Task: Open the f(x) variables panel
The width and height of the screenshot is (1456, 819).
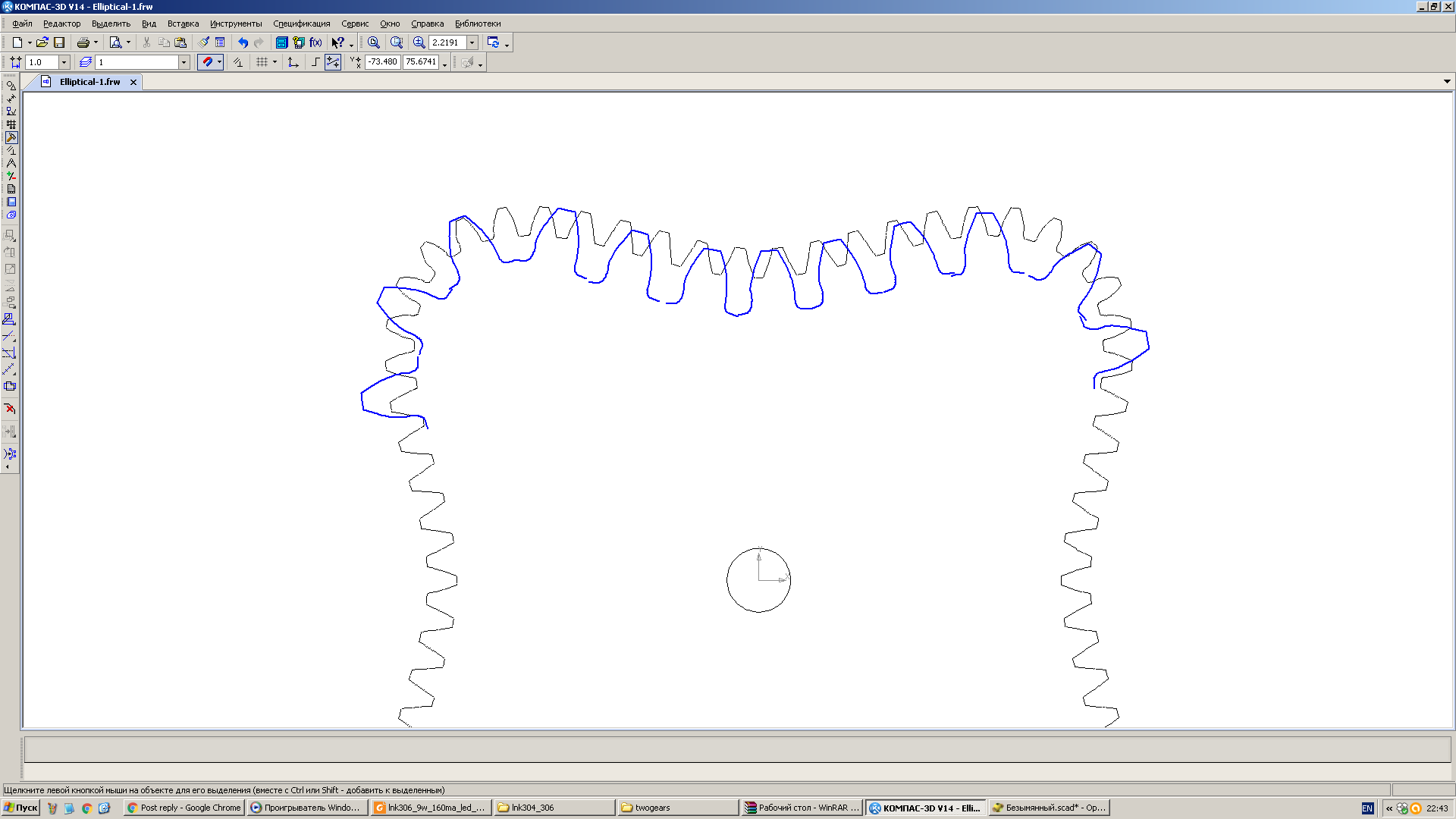Action: point(315,42)
